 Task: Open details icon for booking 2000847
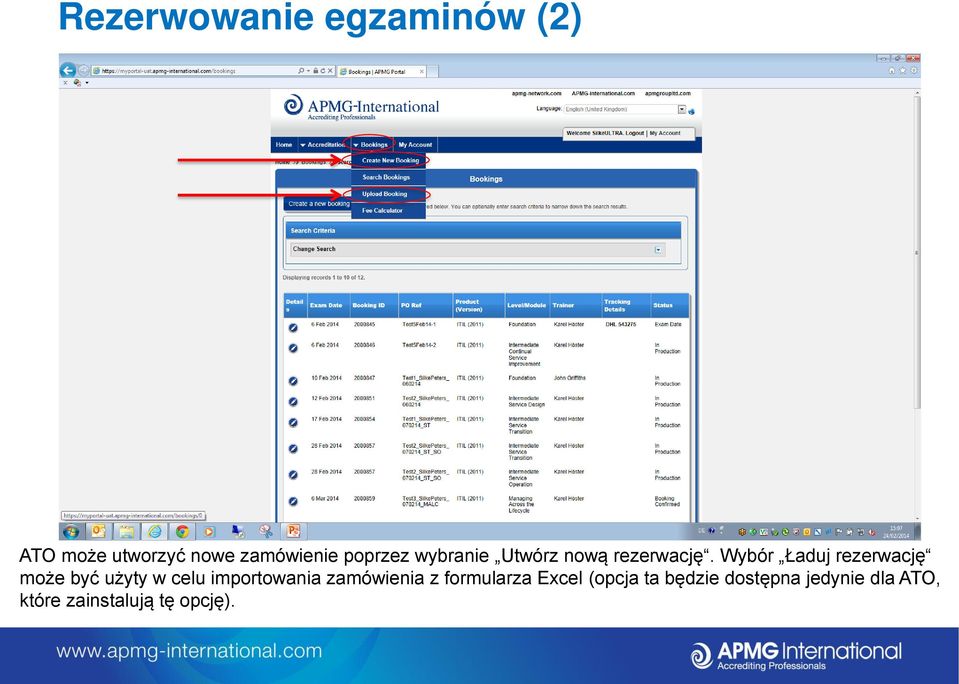pyautogui.click(x=293, y=381)
